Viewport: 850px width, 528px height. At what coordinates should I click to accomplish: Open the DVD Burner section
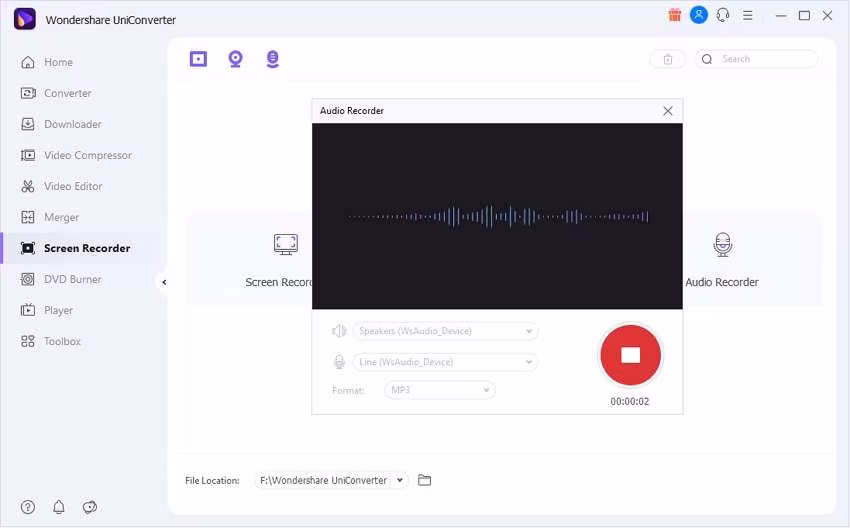pos(61,279)
